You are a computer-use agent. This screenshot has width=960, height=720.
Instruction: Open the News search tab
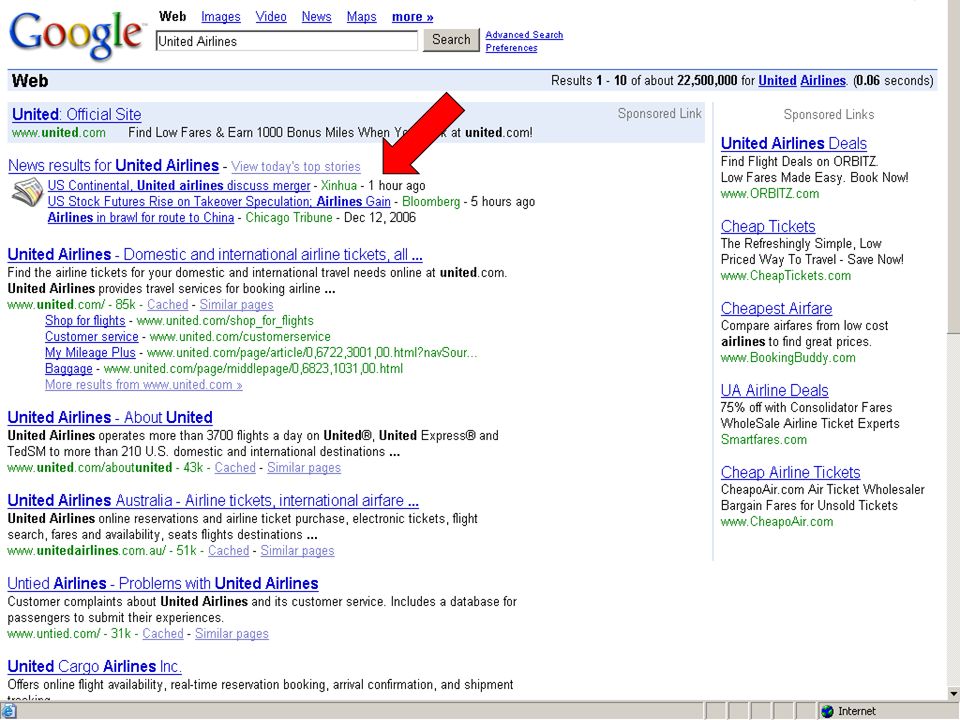pos(316,17)
